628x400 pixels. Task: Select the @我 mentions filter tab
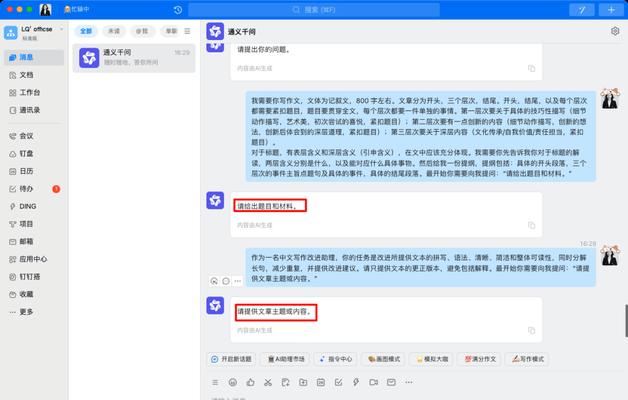(142, 31)
